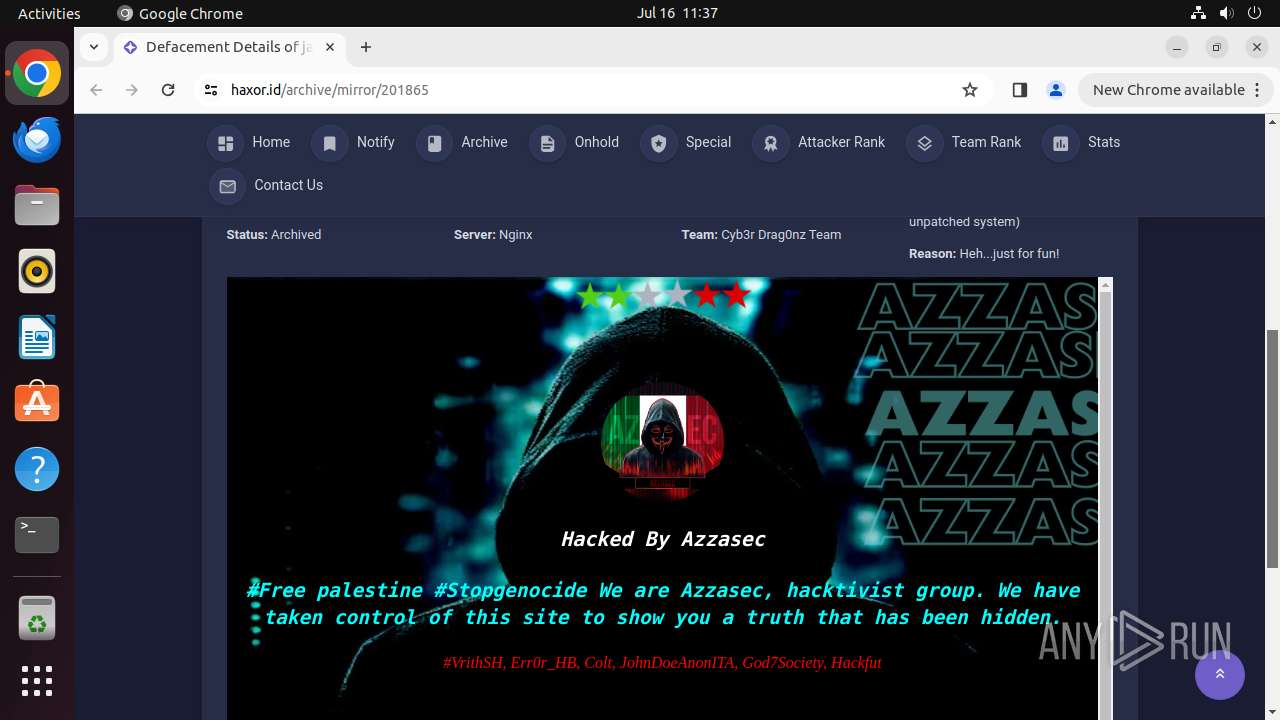Click 'Team: Cyb3r Drag0nz Team' text

[x=761, y=234]
